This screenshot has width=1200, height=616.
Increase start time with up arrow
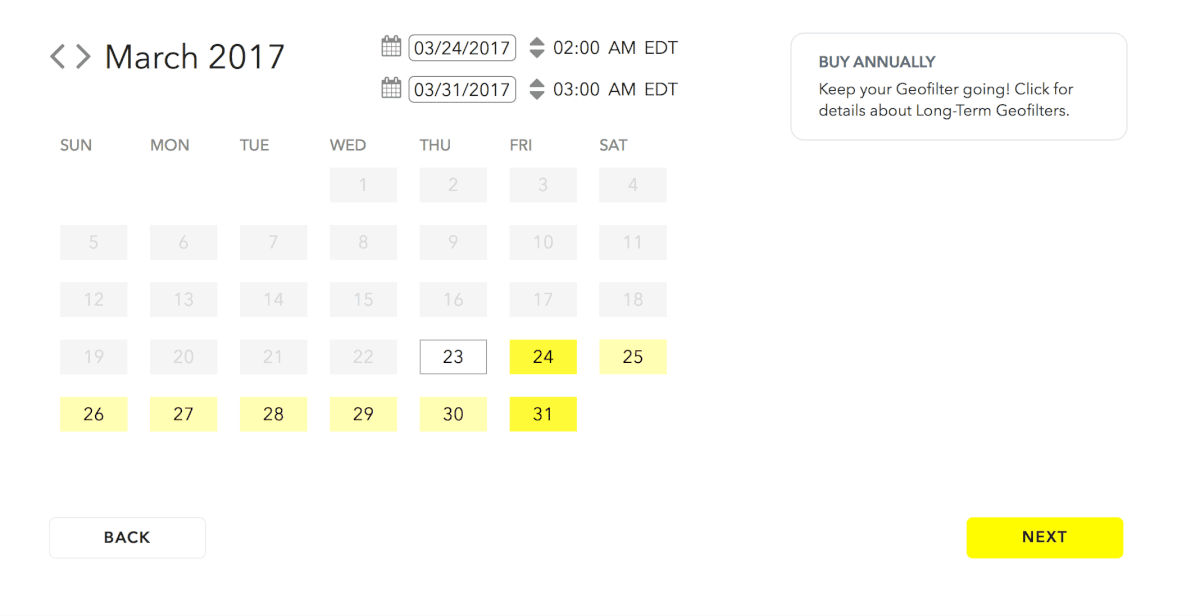(537, 42)
